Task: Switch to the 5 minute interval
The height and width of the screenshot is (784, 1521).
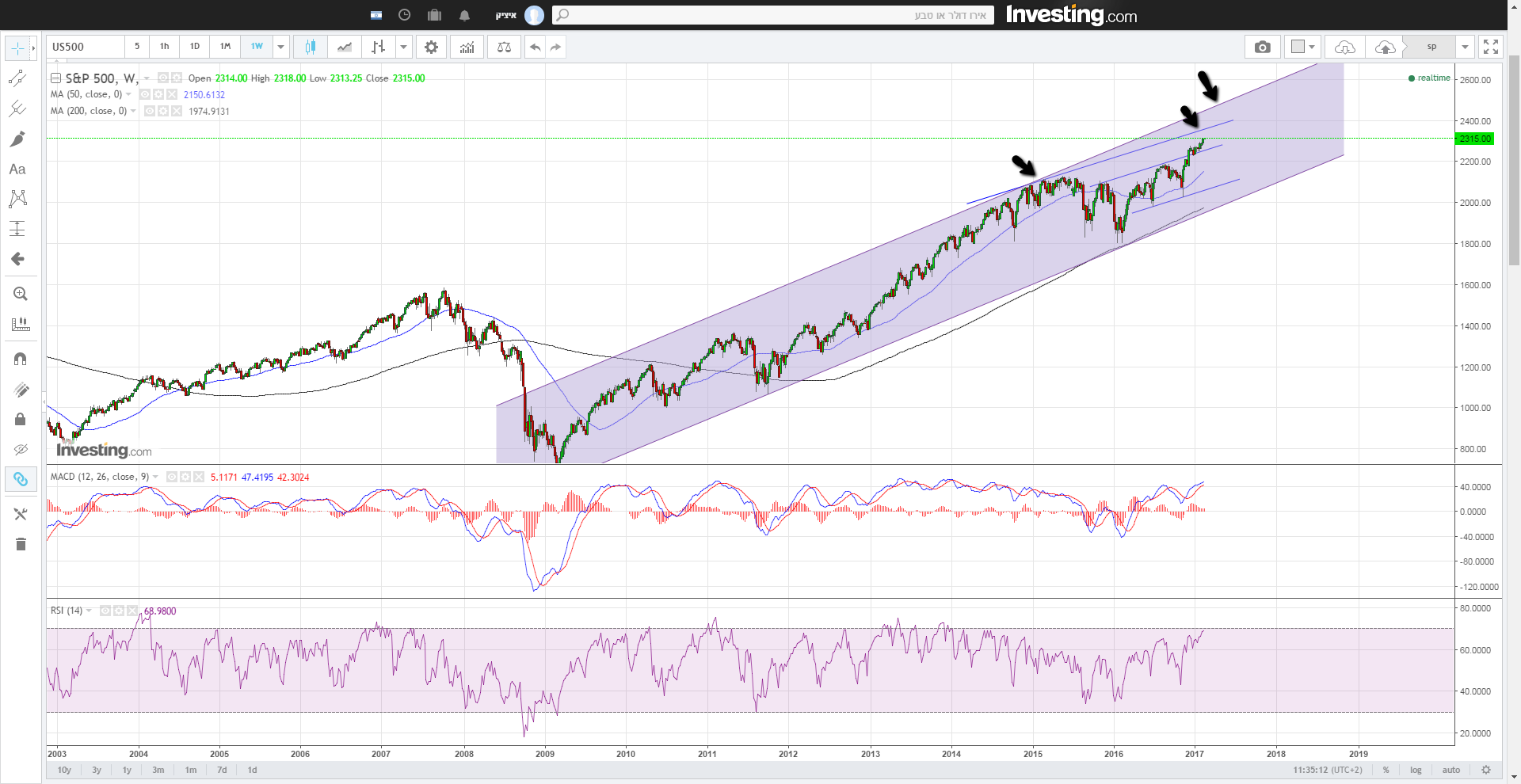Action: (x=137, y=47)
